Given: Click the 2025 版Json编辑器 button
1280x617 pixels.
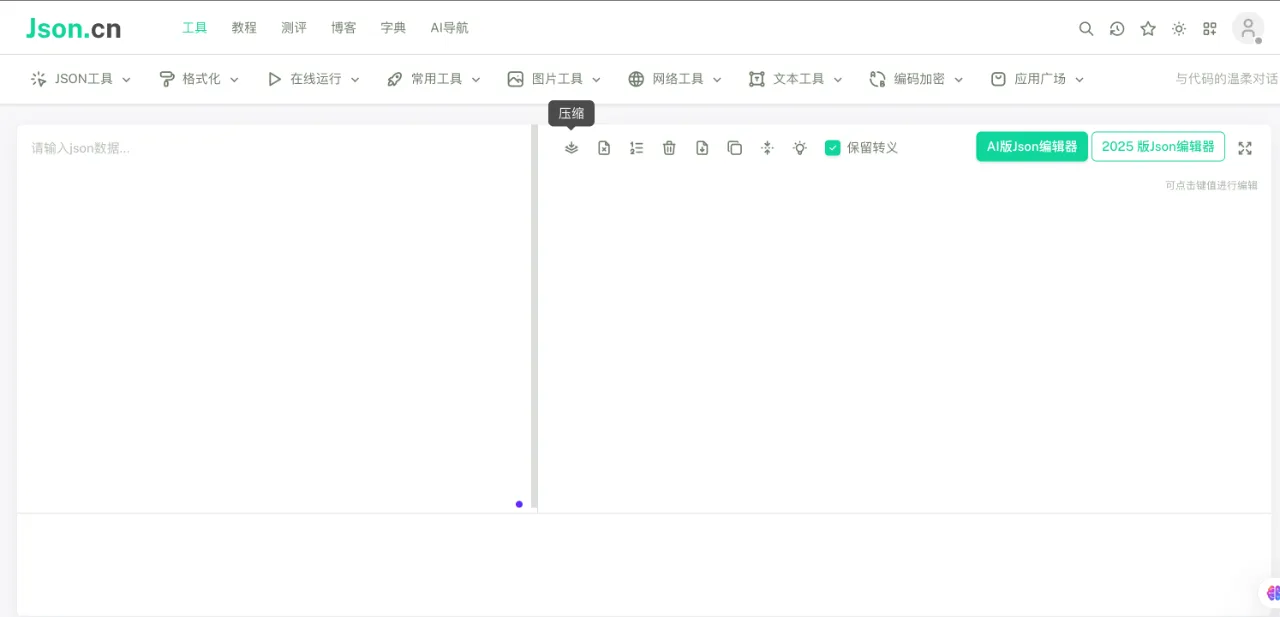Looking at the screenshot, I should point(1158,147).
